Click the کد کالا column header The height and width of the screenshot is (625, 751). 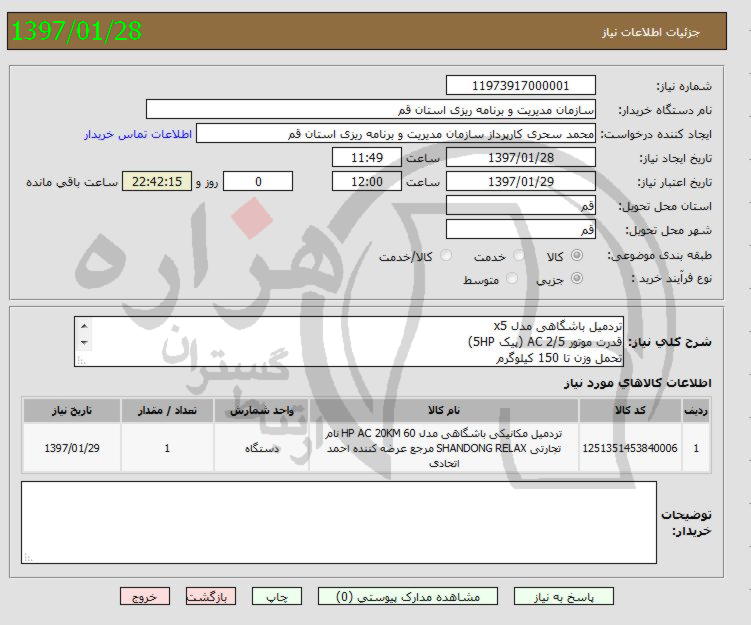630,410
